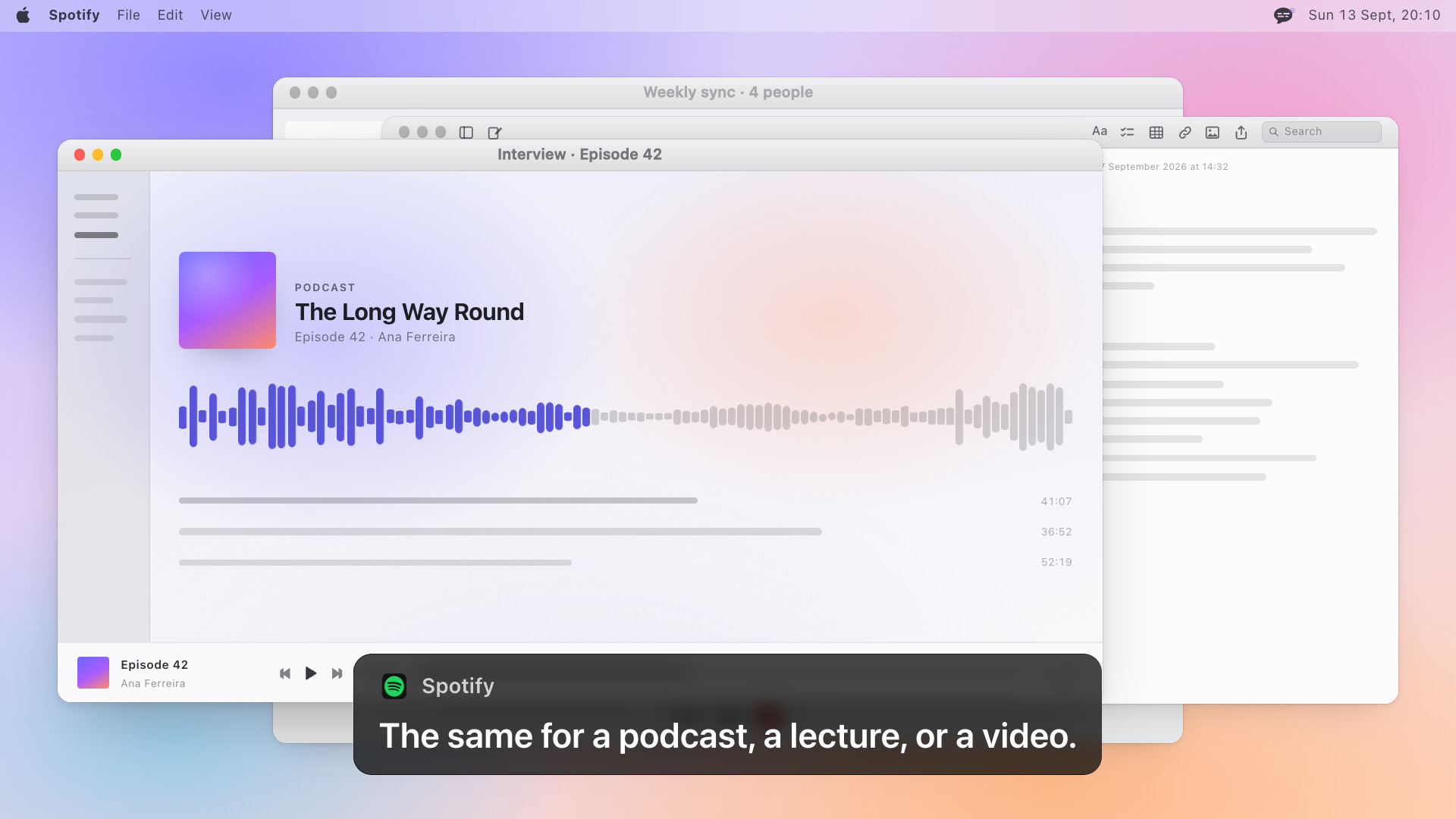
Task: Open the File menu
Action: (x=129, y=15)
